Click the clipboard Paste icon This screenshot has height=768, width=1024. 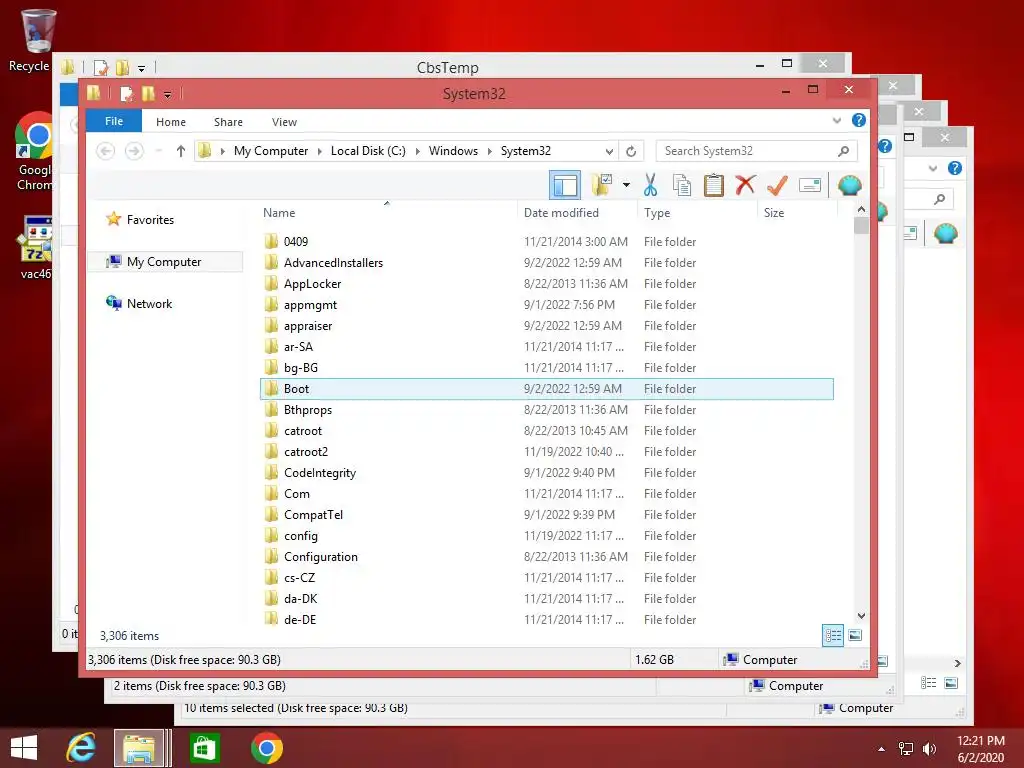pos(713,185)
